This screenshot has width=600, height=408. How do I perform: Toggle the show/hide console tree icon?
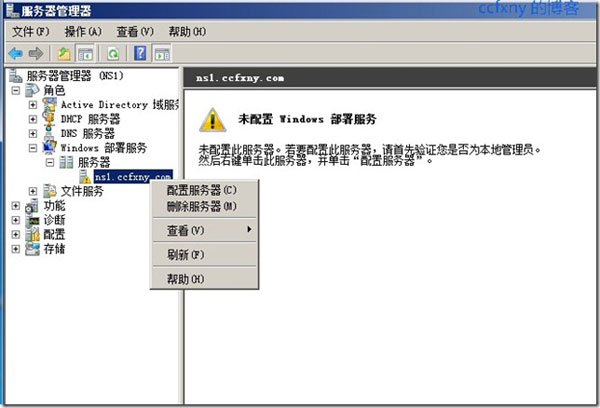[85, 54]
